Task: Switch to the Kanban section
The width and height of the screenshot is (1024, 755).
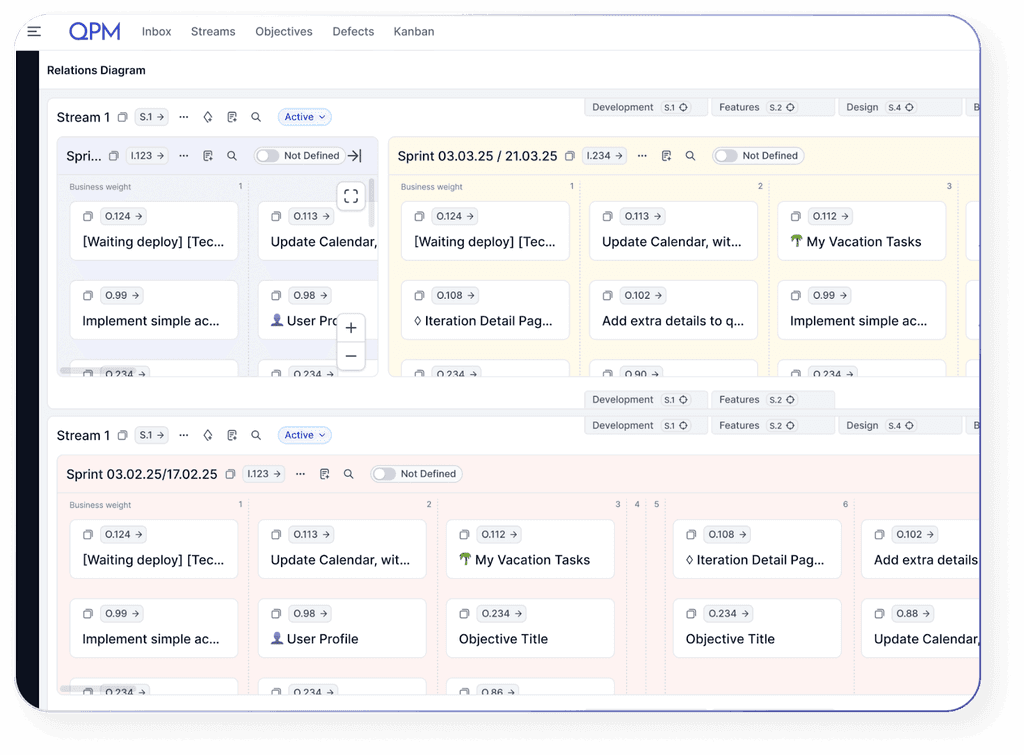Action: click(413, 31)
